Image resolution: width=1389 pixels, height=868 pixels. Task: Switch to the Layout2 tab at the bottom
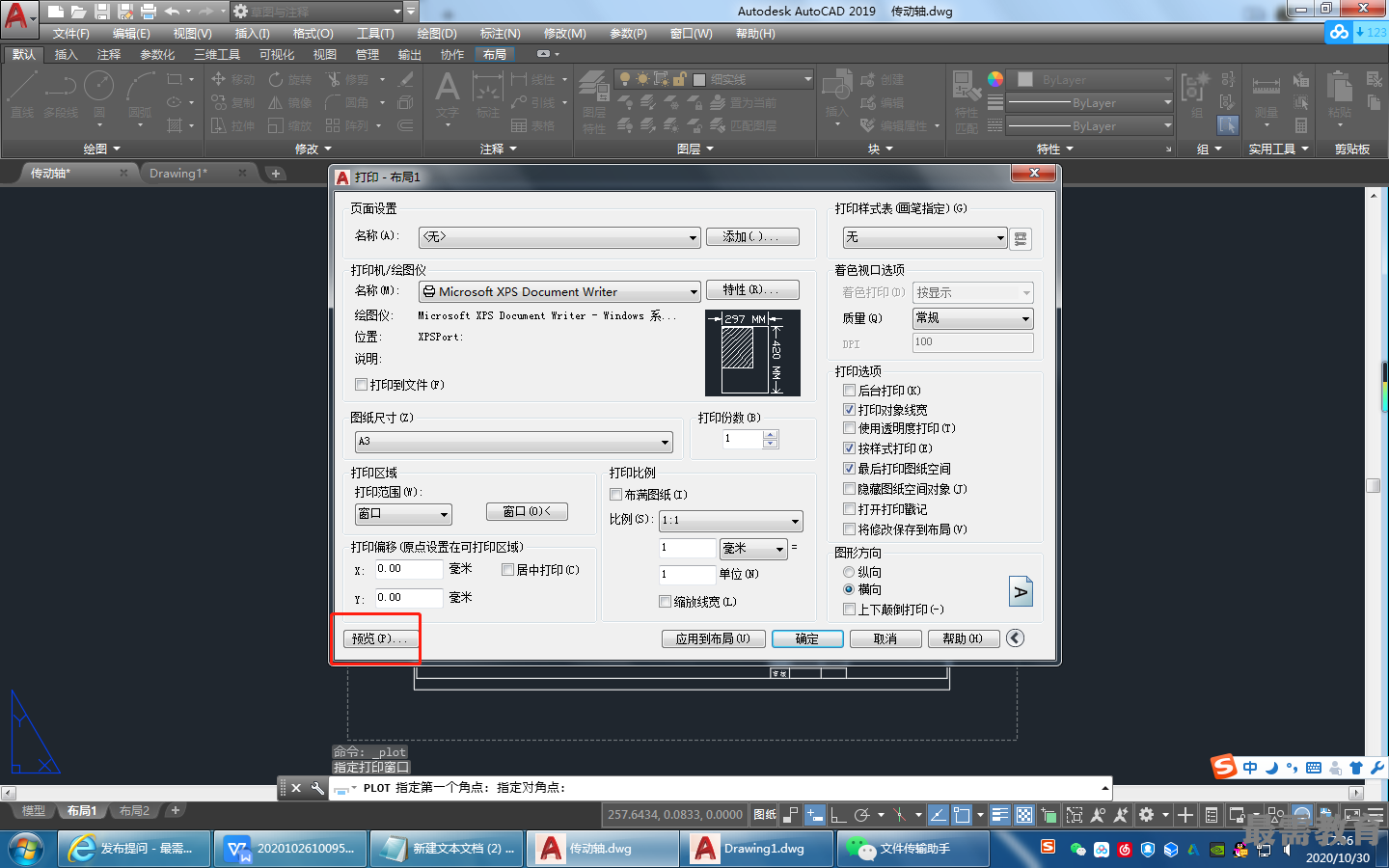click(x=134, y=811)
